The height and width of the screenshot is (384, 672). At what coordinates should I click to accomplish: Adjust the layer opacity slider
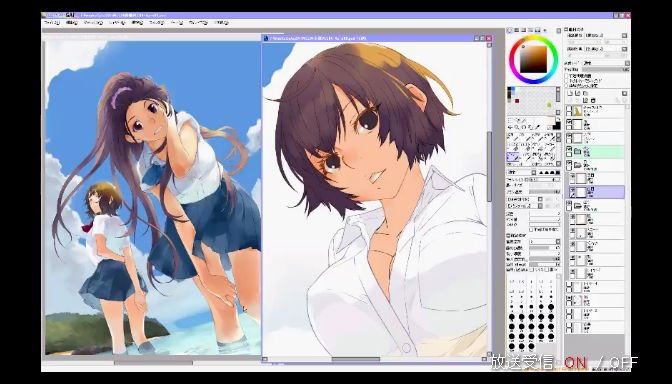tap(606, 69)
